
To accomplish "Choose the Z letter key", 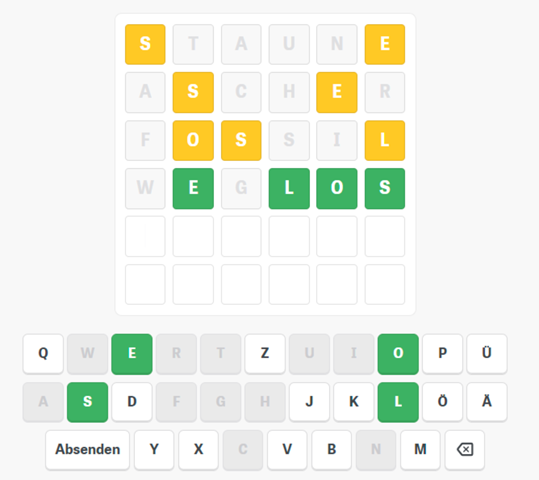I will click(x=265, y=353).
